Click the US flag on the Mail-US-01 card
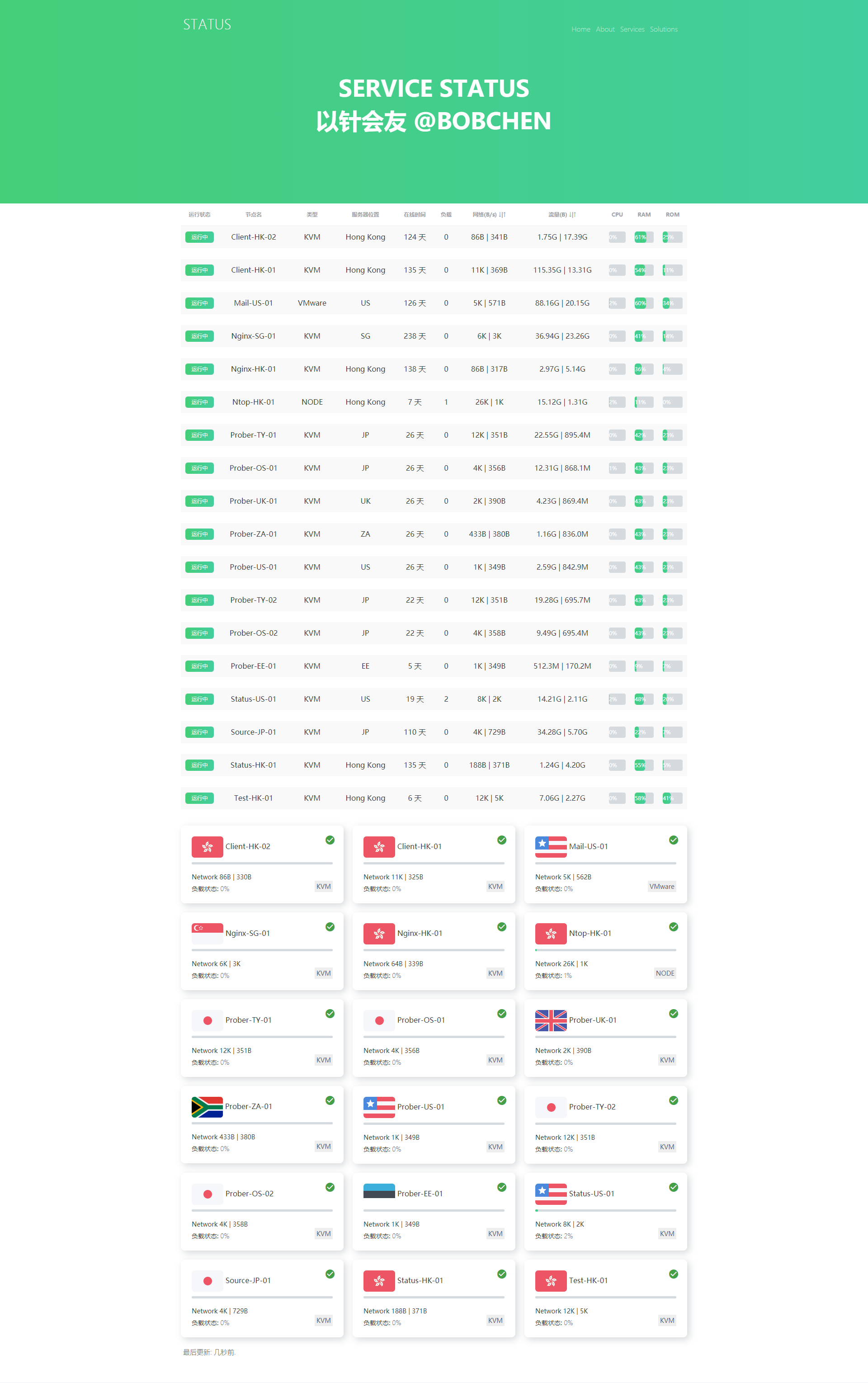This screenshot has width=868, height=1383. click(x=551, y=846)
